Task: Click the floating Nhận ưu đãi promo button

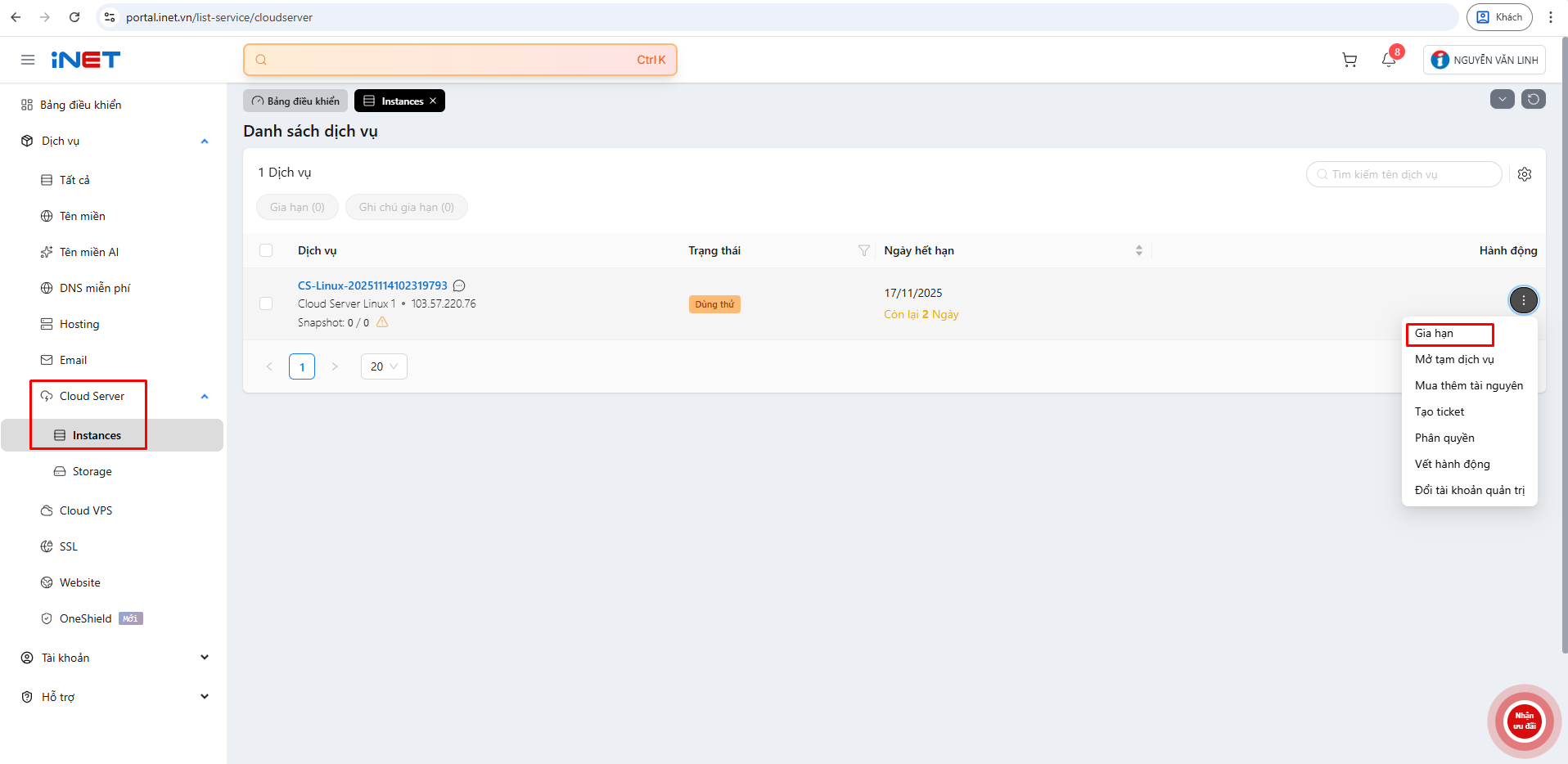Action: [x=1524, y=721]
